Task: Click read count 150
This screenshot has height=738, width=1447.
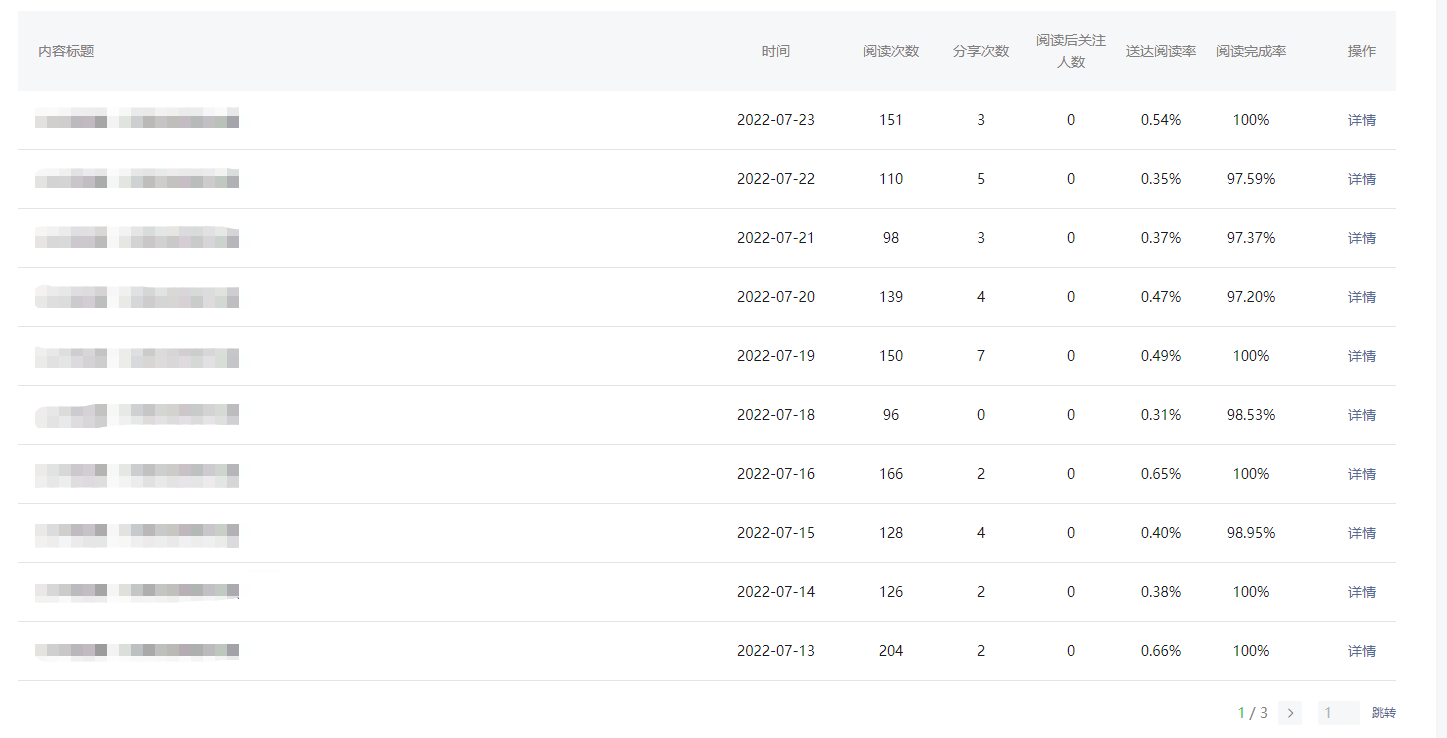Action: pyautogui.click(x=891, y=356)
